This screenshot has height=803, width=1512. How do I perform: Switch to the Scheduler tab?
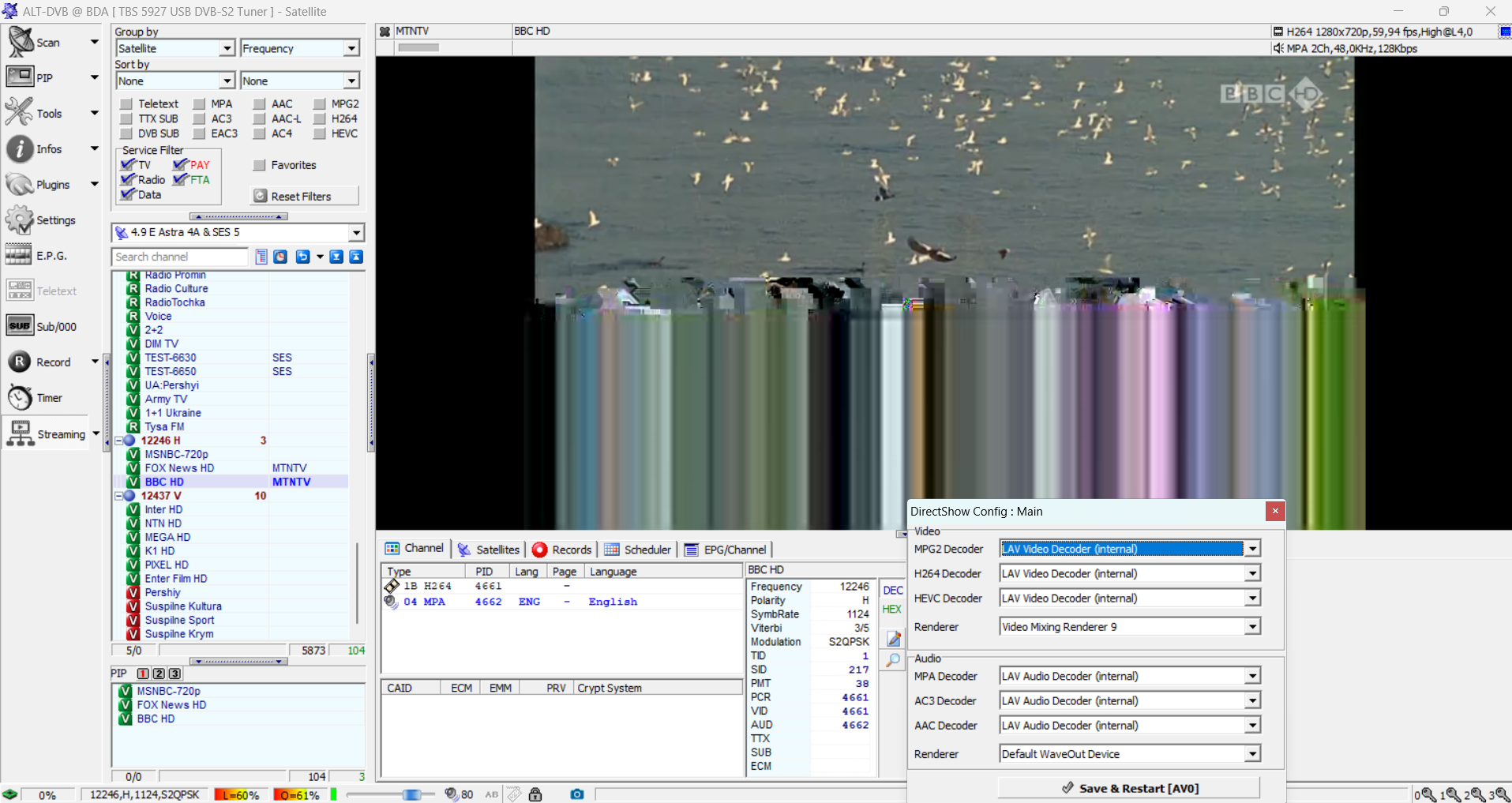click(638, 550)
